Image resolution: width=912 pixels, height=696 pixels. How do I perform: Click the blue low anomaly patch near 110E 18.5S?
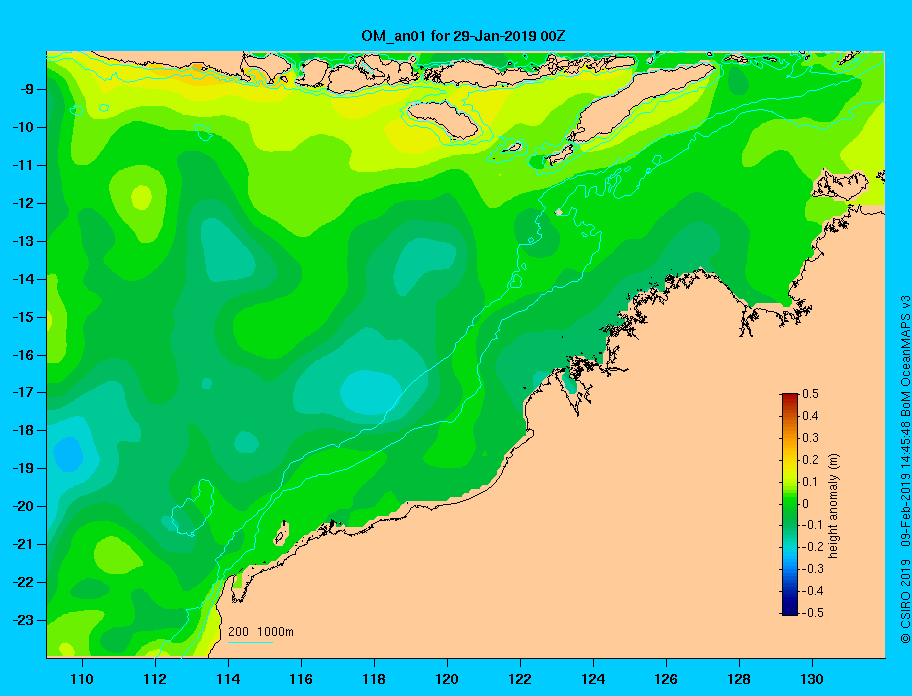[x=68, y=454]
